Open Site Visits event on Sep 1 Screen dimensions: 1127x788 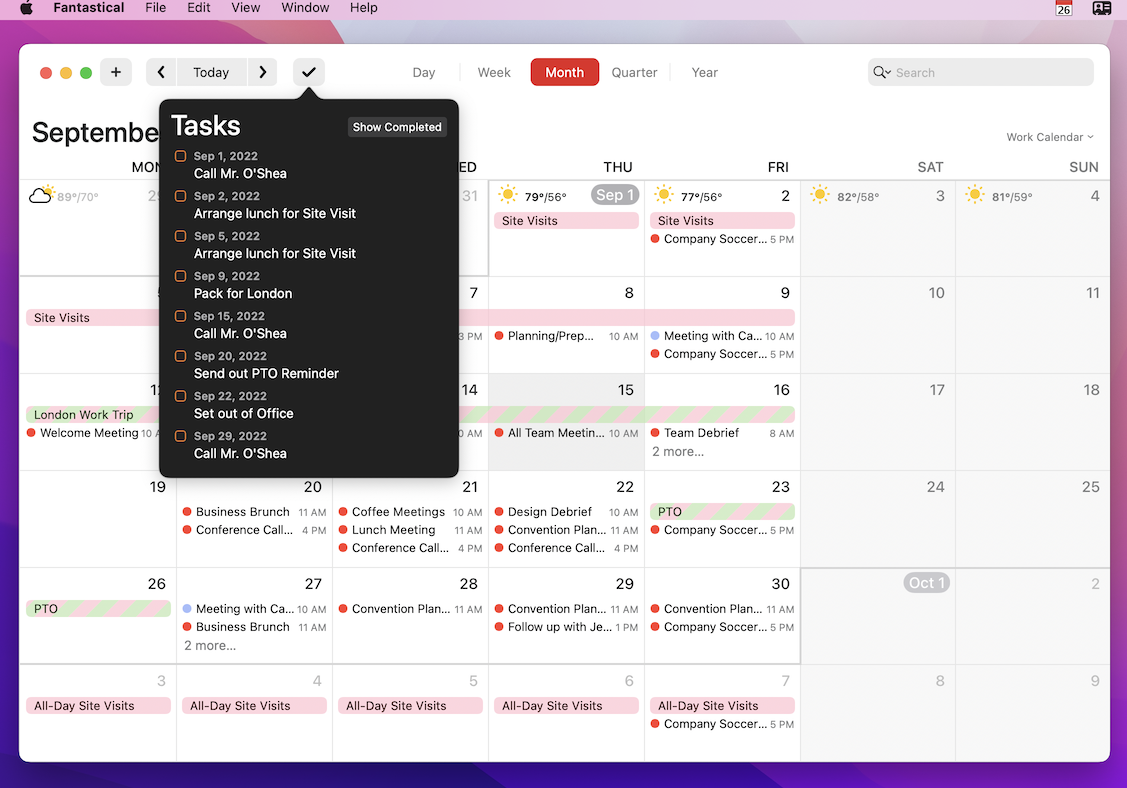click(566, 221)
